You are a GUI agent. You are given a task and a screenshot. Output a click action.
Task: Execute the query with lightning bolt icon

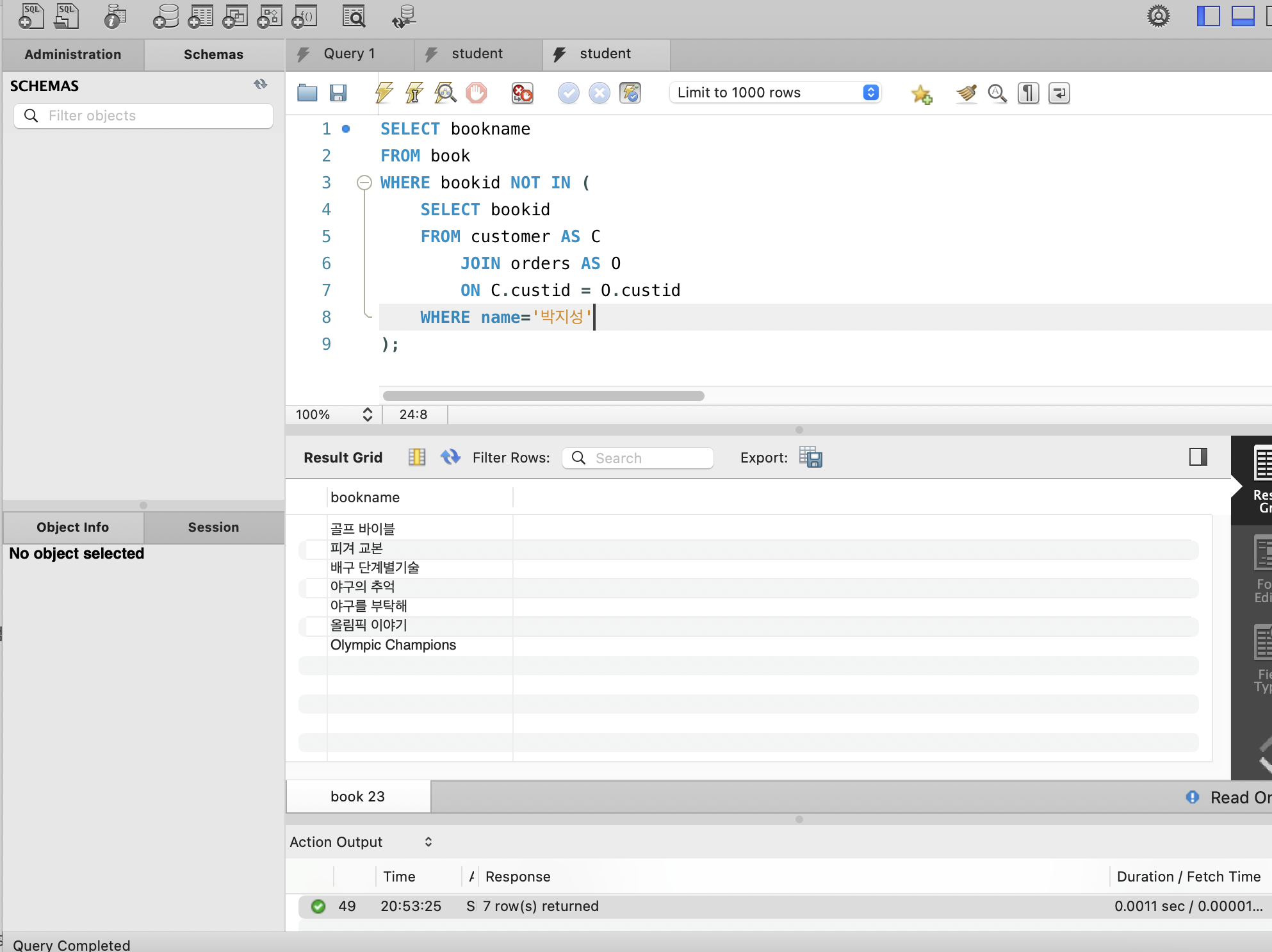click(384, 93)
